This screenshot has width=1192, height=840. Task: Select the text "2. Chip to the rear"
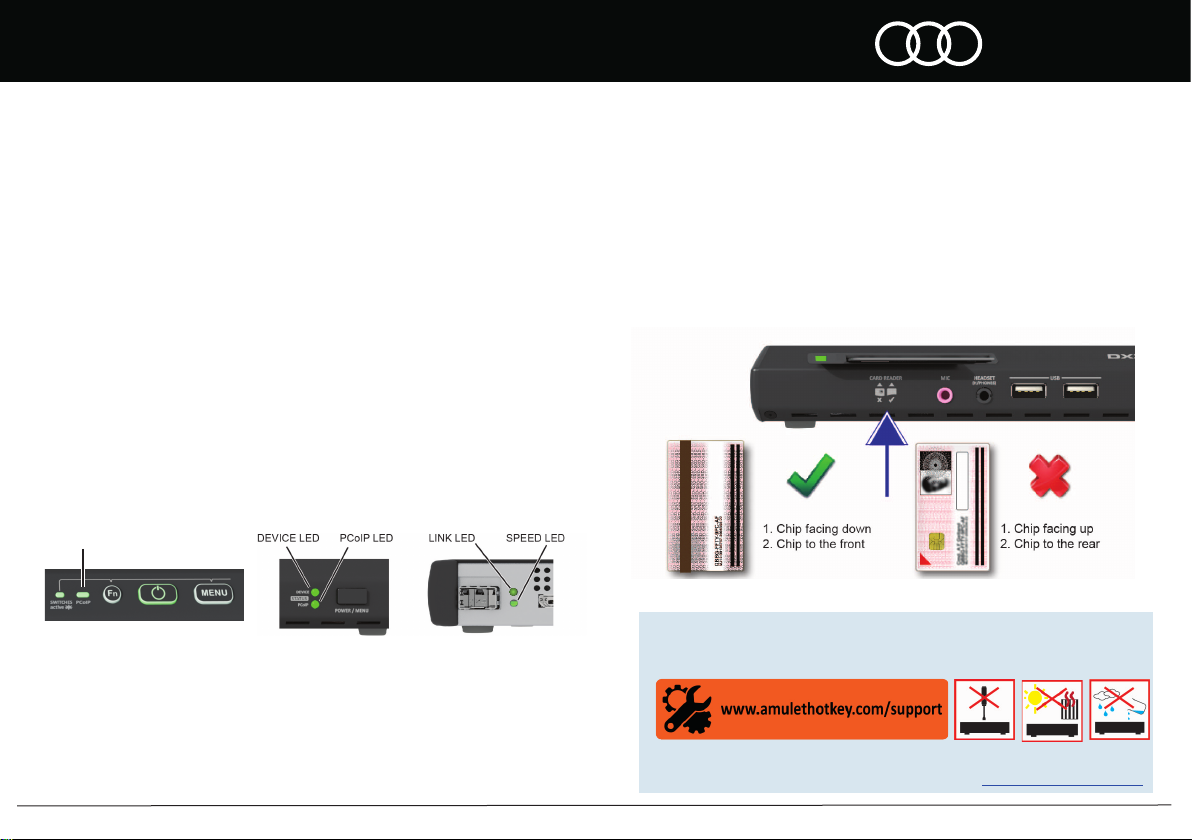(1050, 544)
